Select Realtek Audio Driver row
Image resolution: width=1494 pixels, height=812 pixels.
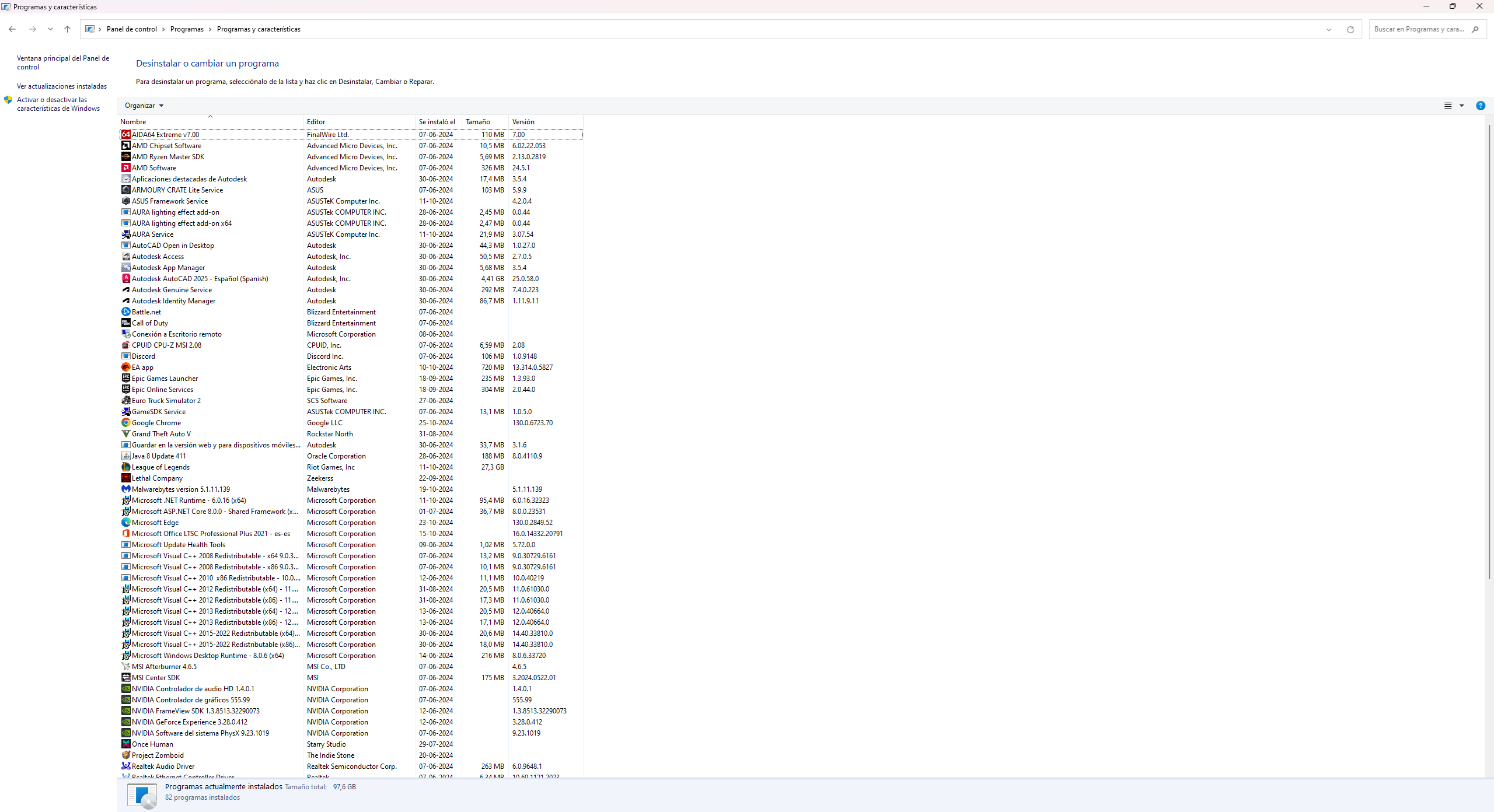(350, 766)
